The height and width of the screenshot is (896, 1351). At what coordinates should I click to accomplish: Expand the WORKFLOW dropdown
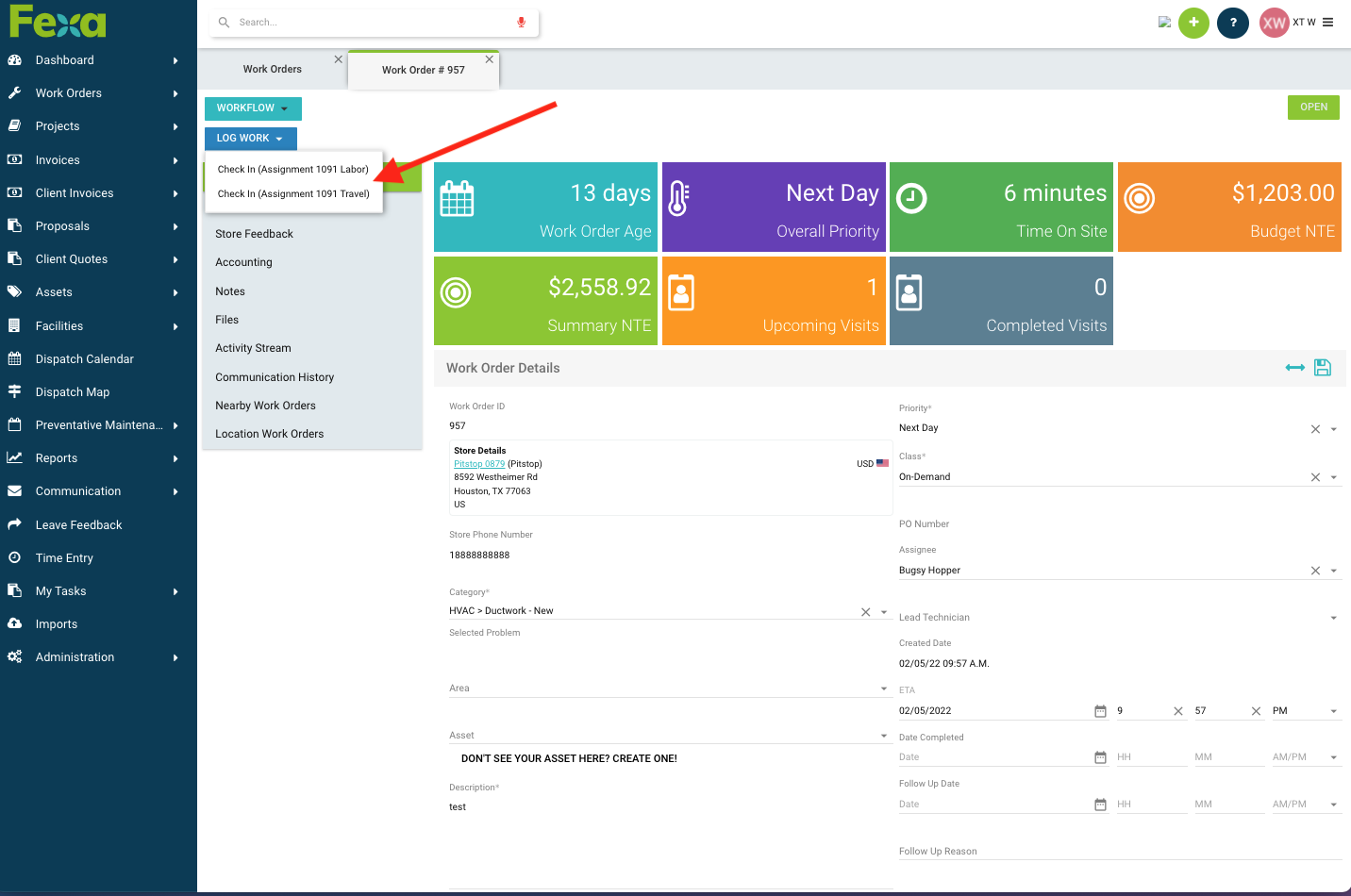point(253,108)
